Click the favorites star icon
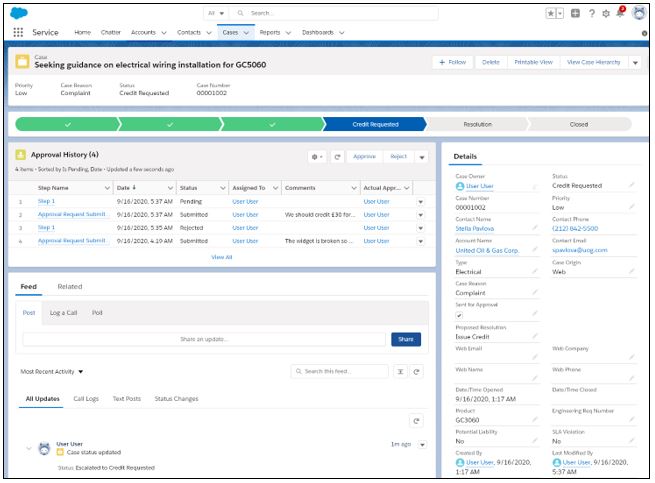655x483 pixels. [551, 13]
